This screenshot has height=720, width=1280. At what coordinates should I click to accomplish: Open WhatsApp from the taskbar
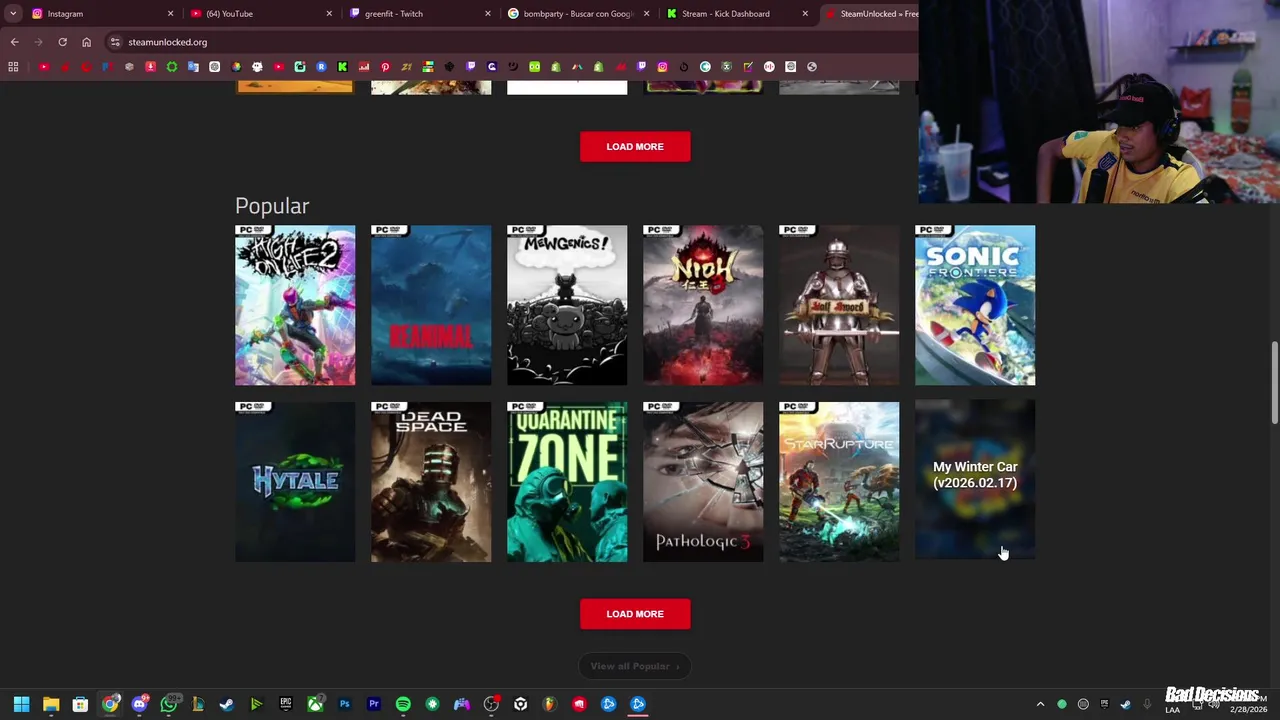[x=169, y=704]
